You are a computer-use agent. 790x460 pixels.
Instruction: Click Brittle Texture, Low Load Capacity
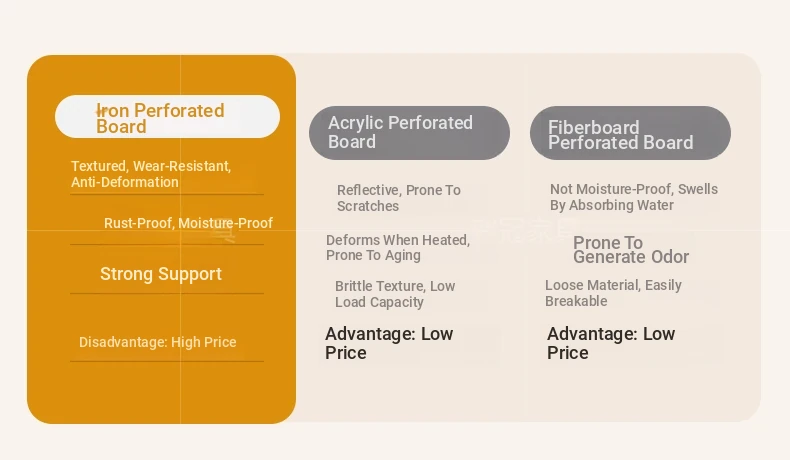tap(395, 294)
